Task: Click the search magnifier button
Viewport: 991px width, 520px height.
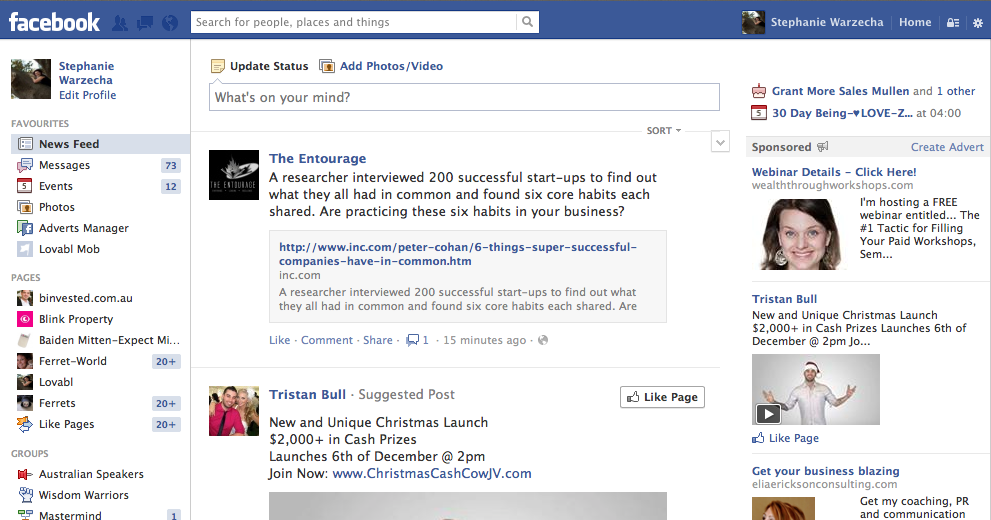Action: point(527,22)
